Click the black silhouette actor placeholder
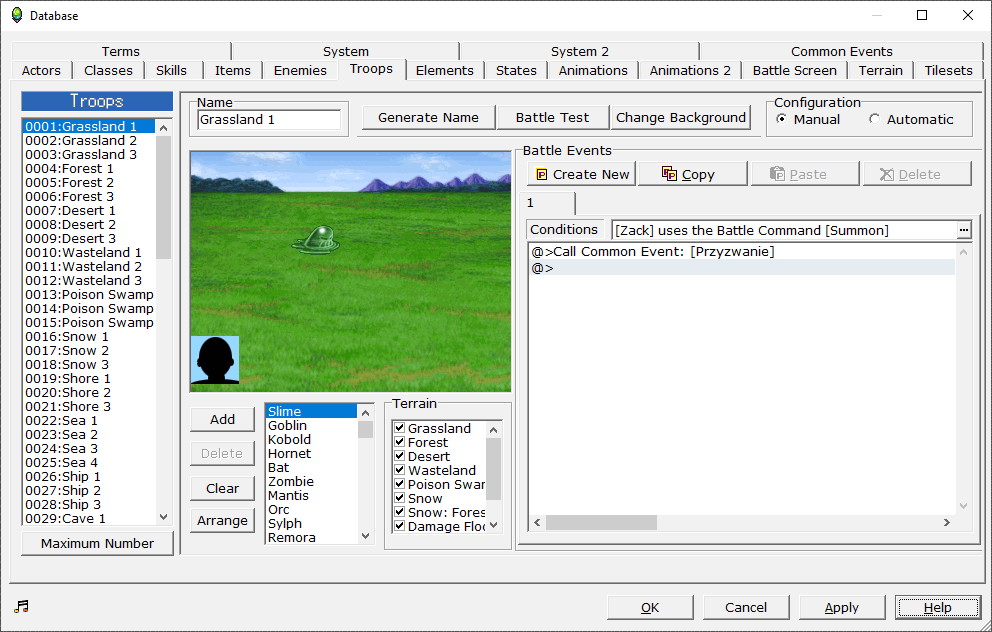 215,360
